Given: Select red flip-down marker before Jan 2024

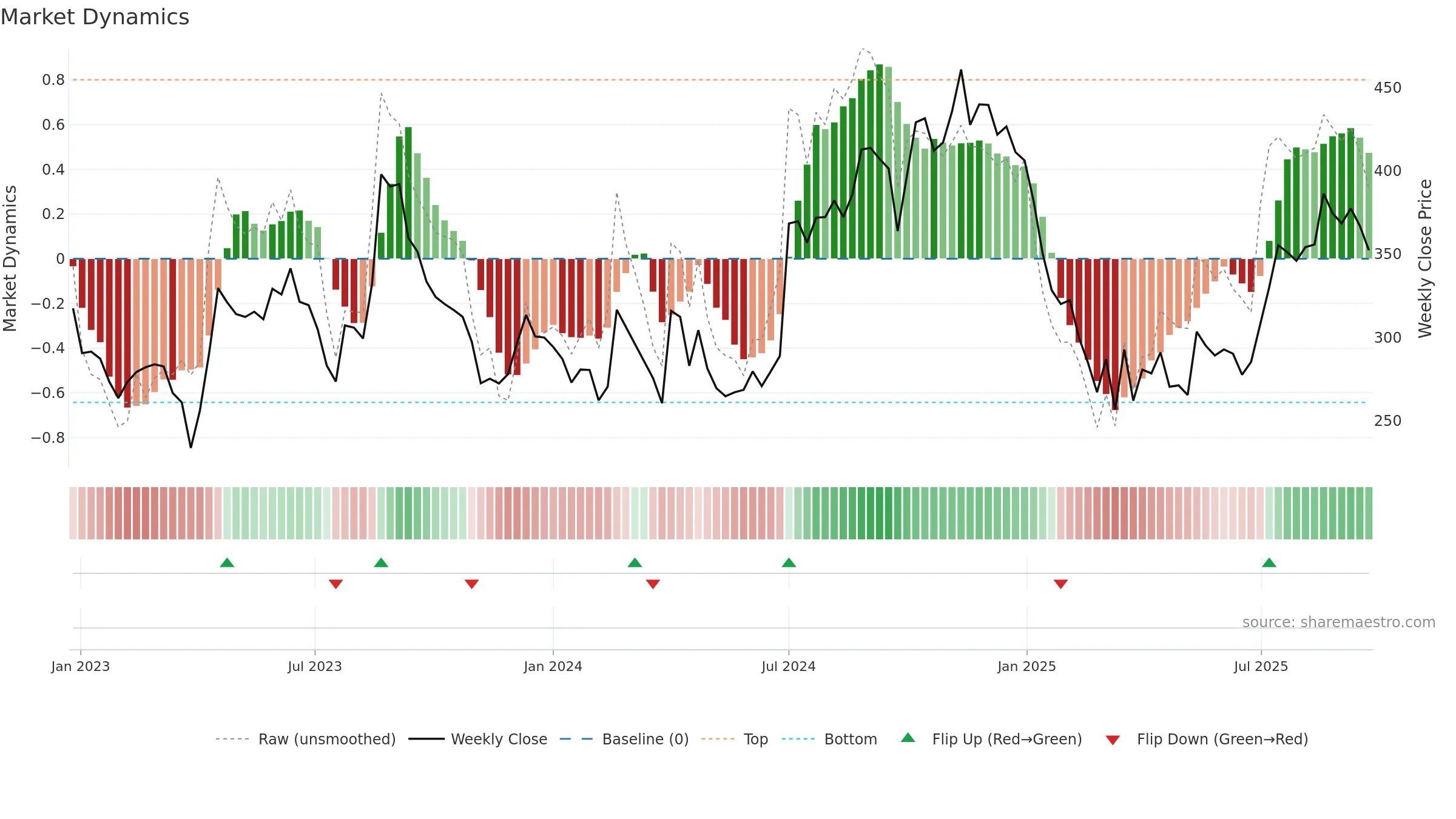Looking at the screenshot, I should 471,584.
